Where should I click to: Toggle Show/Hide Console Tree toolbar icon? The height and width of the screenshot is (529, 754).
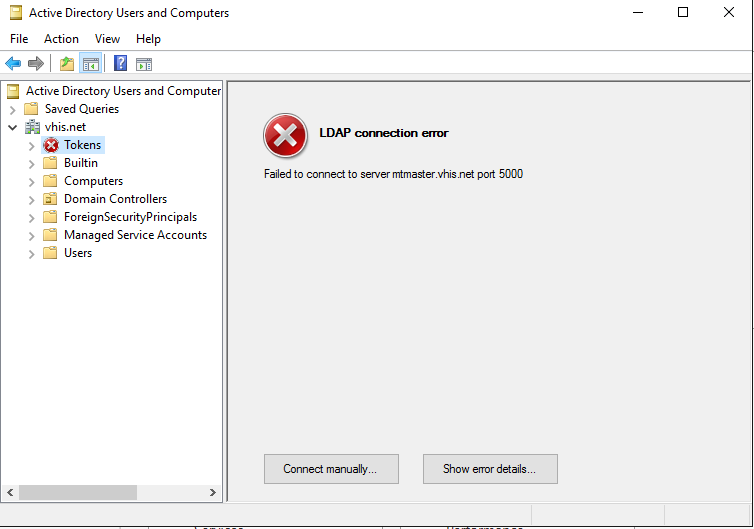91,63
